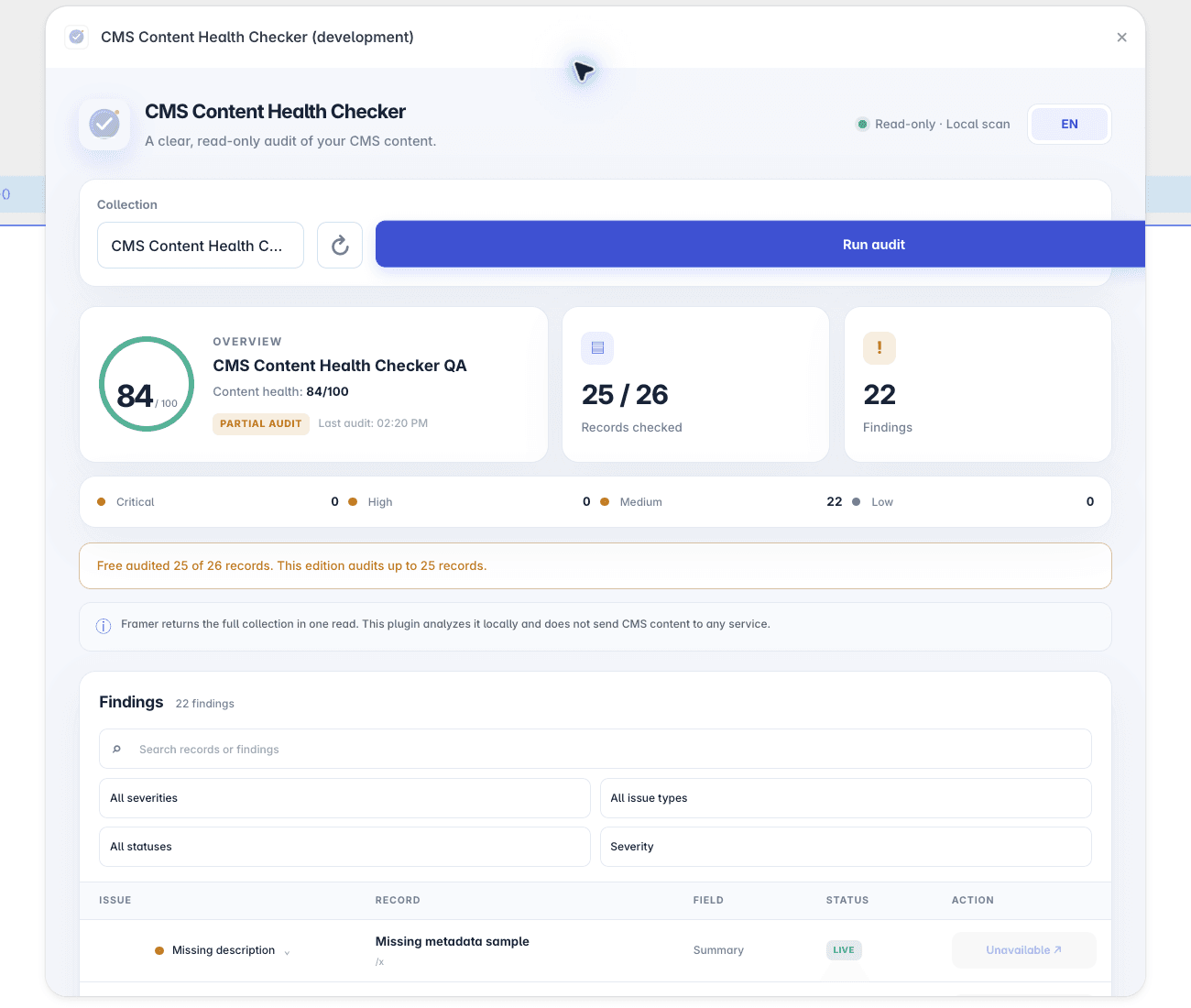Screen dimensions: 1191x1008
Task: Click the Critical severity count
Action: point(334,501)
